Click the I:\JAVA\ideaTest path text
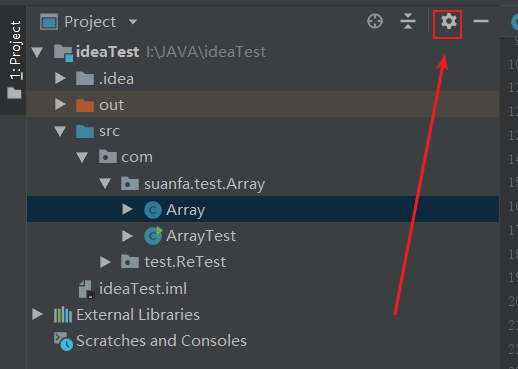The width and height of the screenshot is (518, 369). click(206, 52)
